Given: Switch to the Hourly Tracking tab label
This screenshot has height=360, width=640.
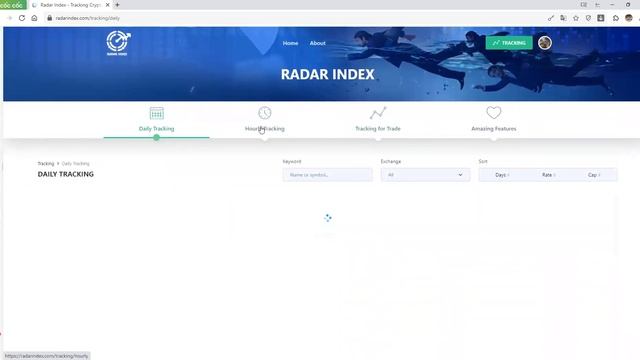Looking at the screenshot, I should pos(264,129).
